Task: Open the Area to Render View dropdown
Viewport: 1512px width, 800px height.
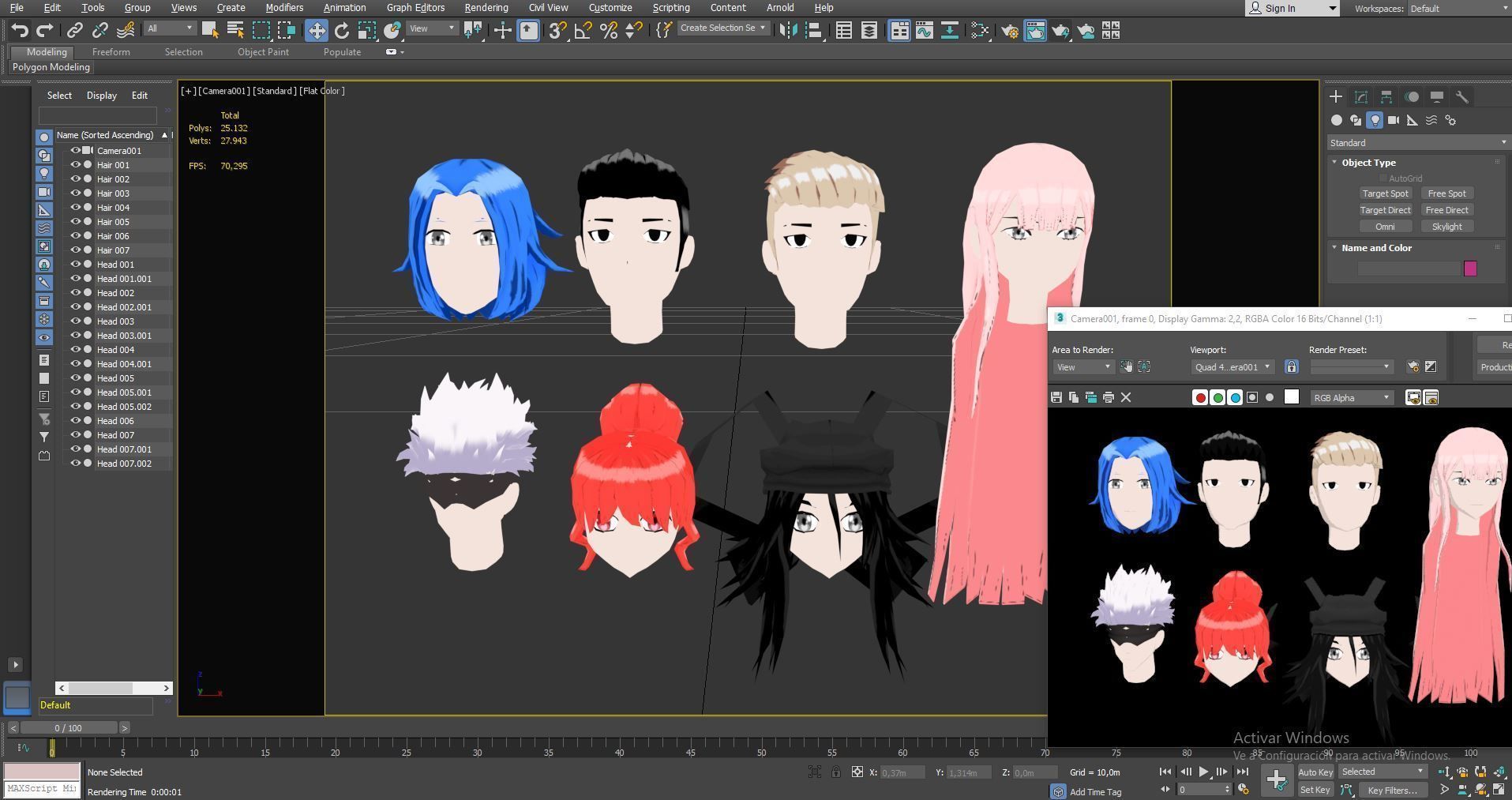Action: click(x=1083, y=366)
